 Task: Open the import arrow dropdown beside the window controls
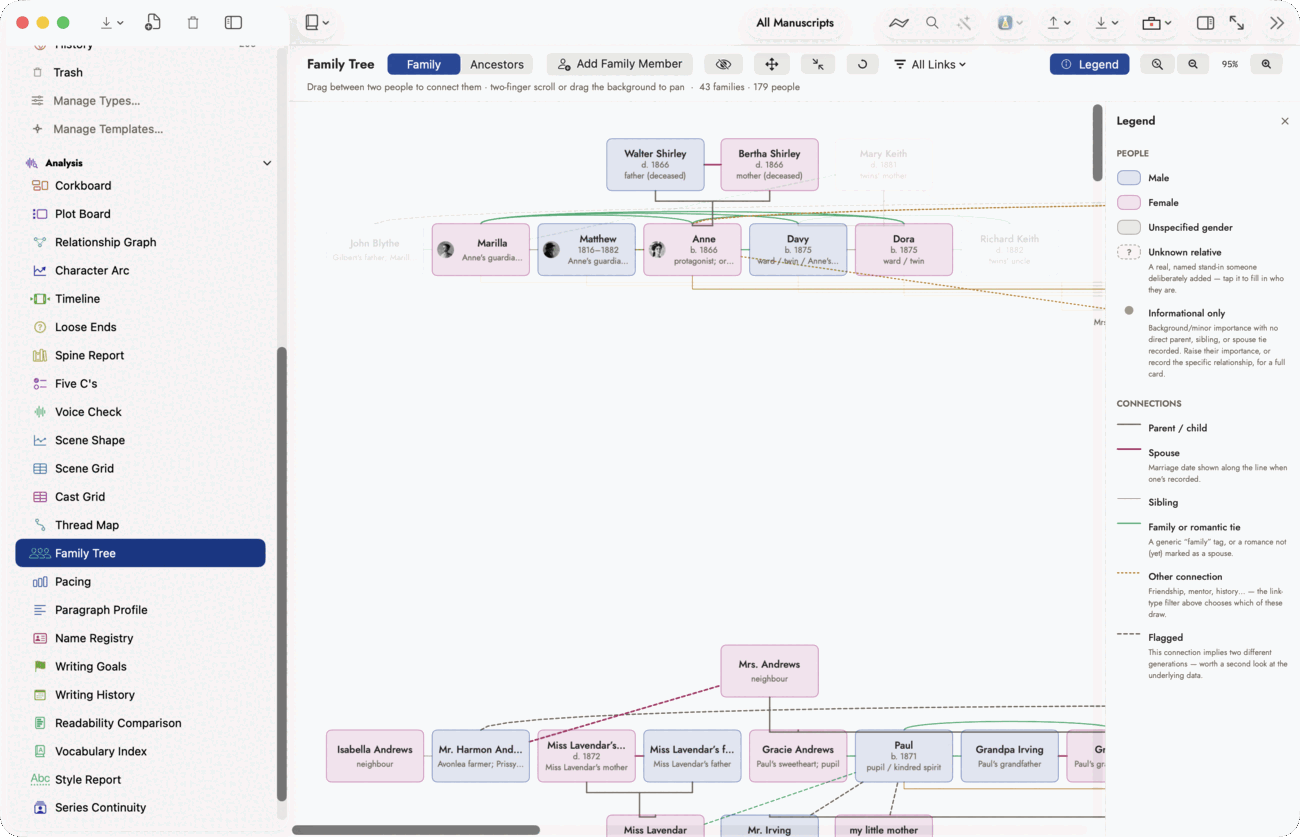click(x=112, y=23)
